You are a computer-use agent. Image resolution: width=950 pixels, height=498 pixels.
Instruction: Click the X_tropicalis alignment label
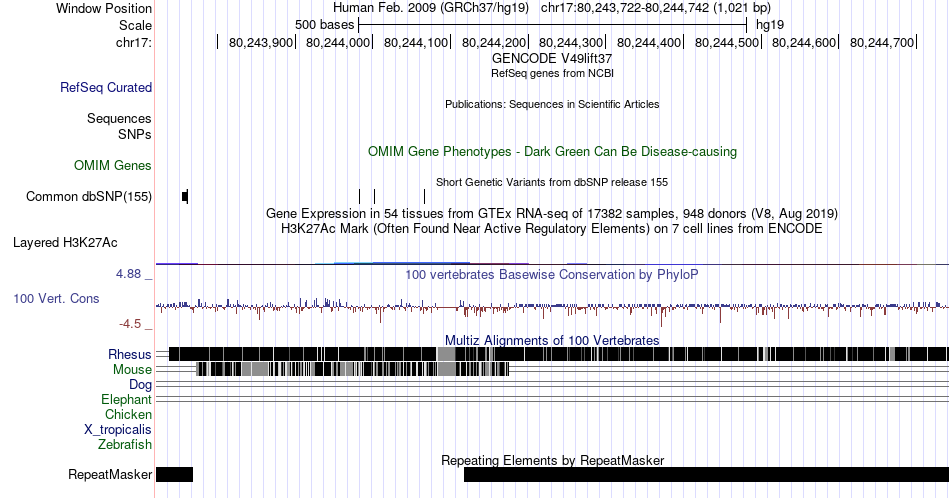point(118,430)
